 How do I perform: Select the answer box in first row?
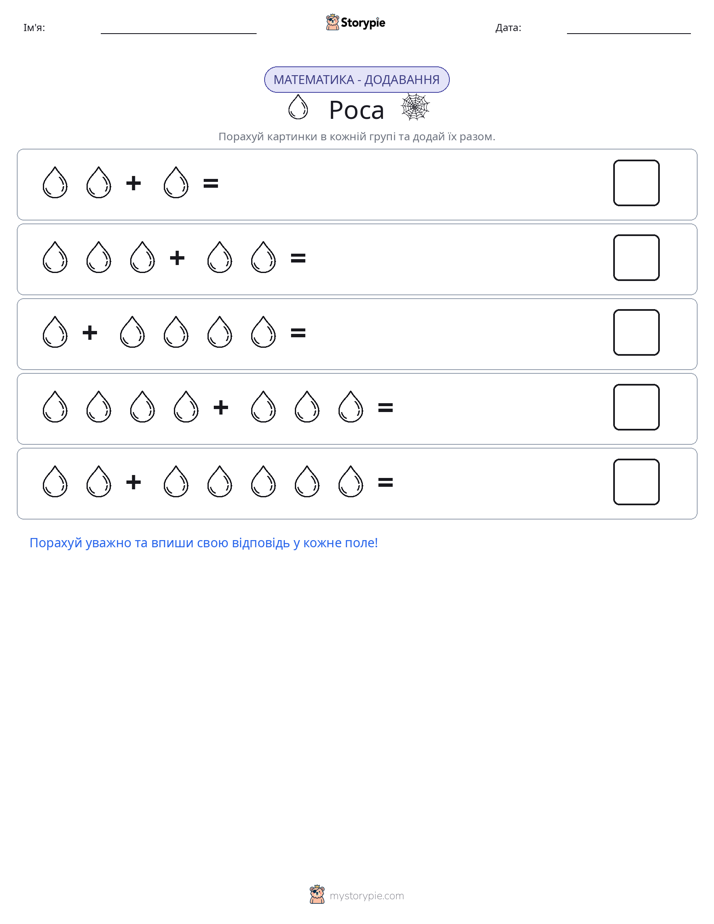[x=636, y=183]
